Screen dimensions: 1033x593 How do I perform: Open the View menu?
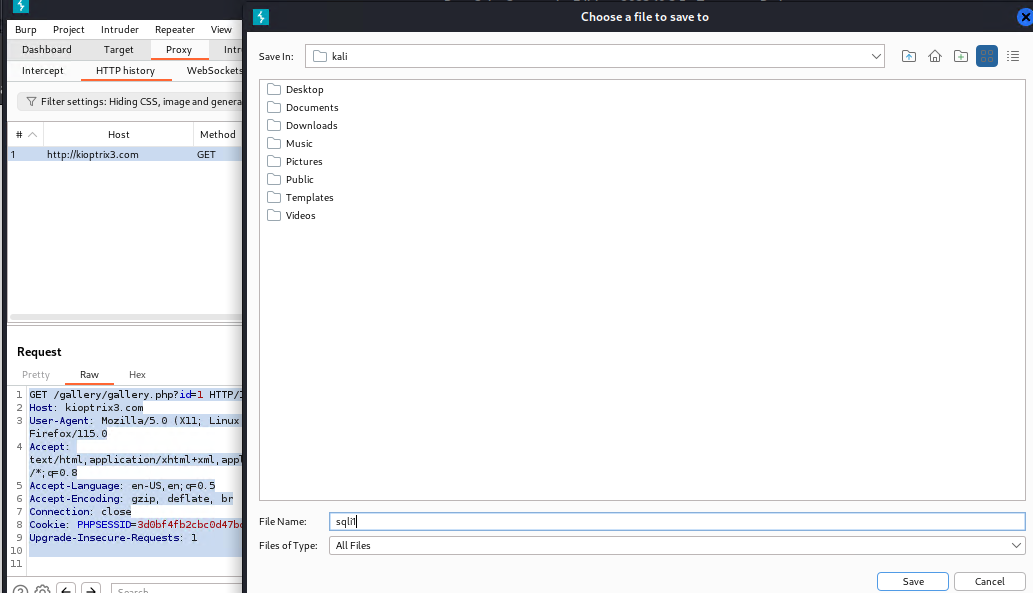point(221,30)
